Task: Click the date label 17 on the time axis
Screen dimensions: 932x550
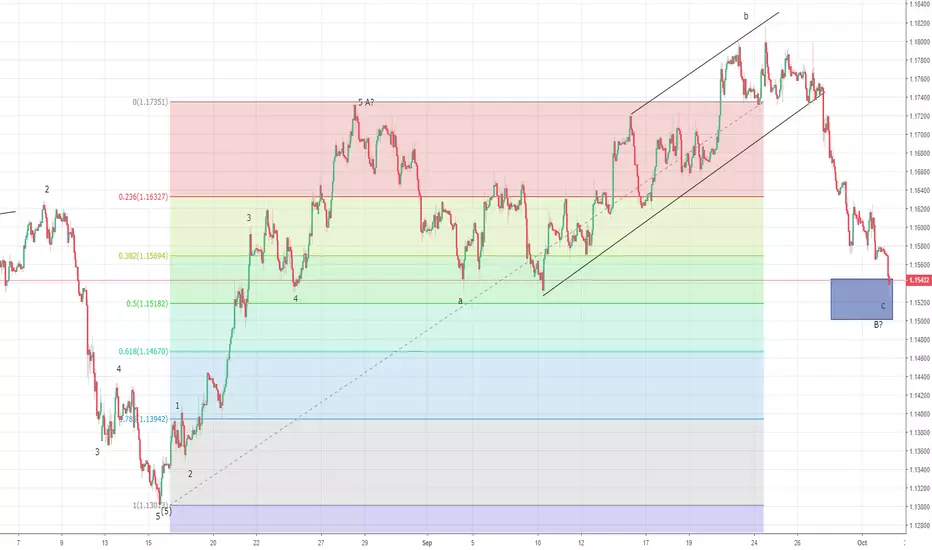Action: coord(646,543)
